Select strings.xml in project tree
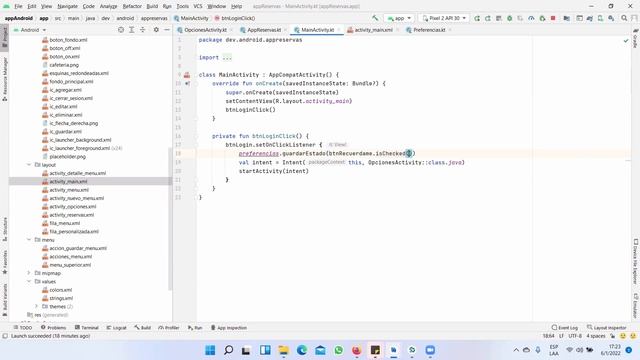Image resolution: width=640 pixels, height=360 pixels. (x=61, y=298)
